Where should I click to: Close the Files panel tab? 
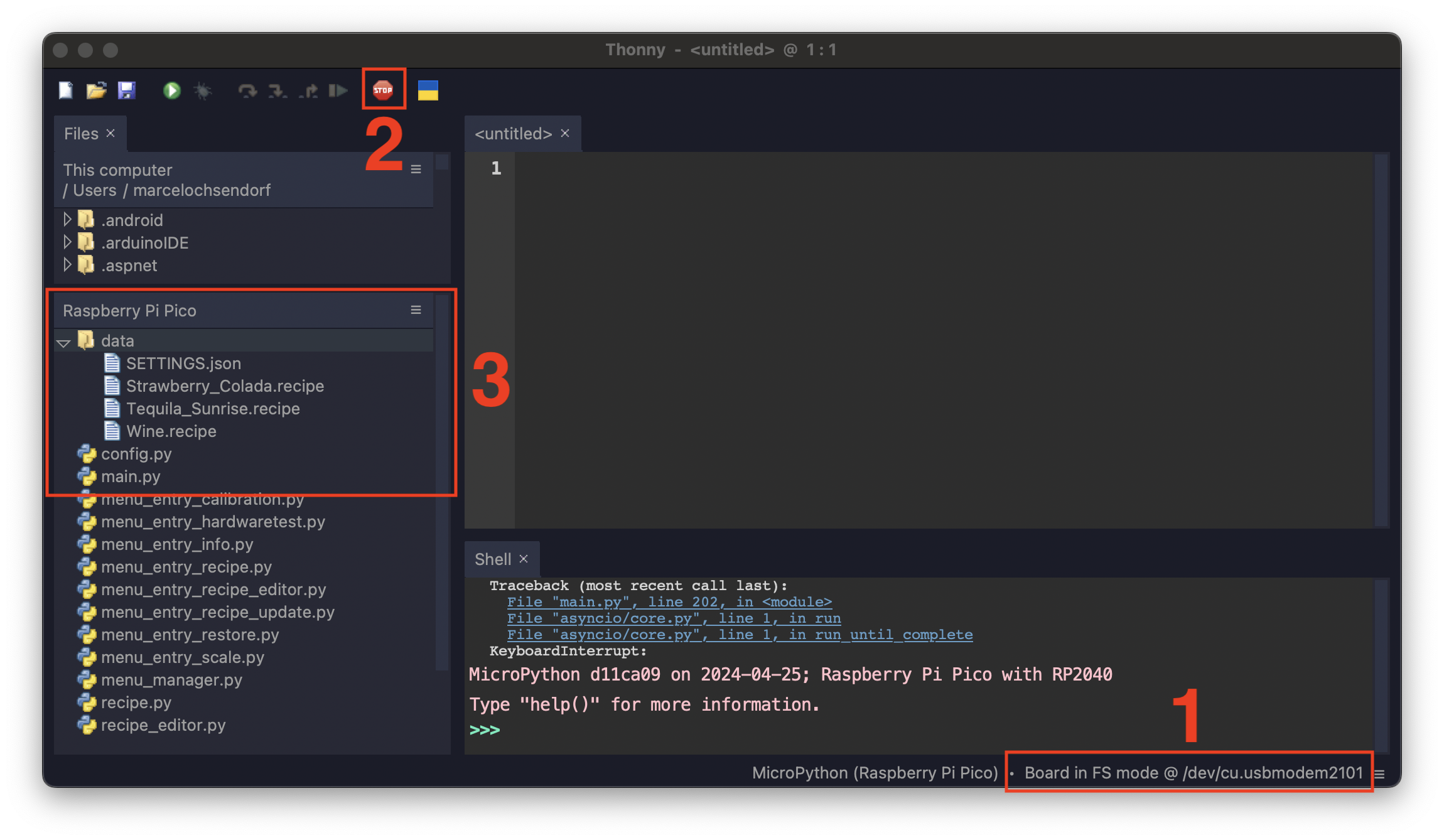[x=110, y=133]
